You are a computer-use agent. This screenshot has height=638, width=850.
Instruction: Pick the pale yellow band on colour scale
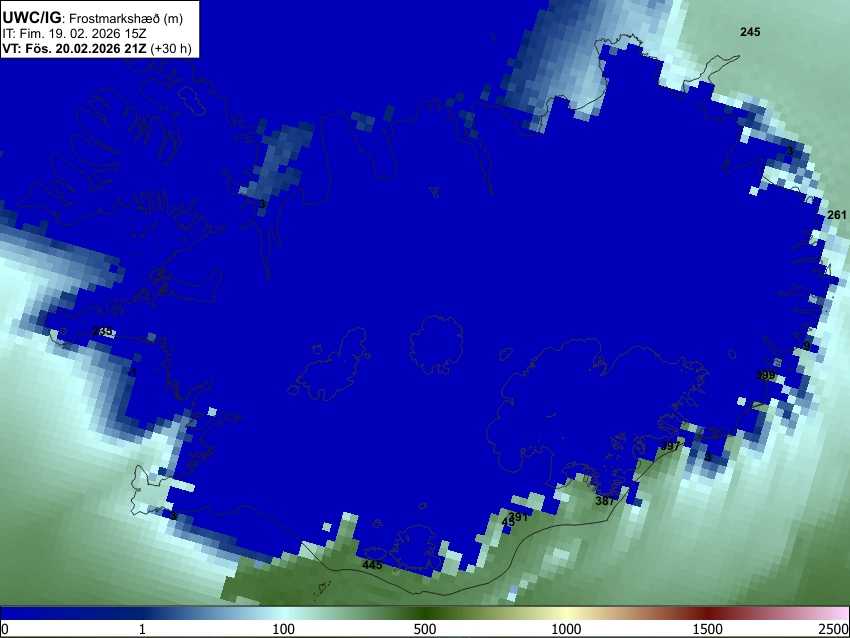click(566, 614)
